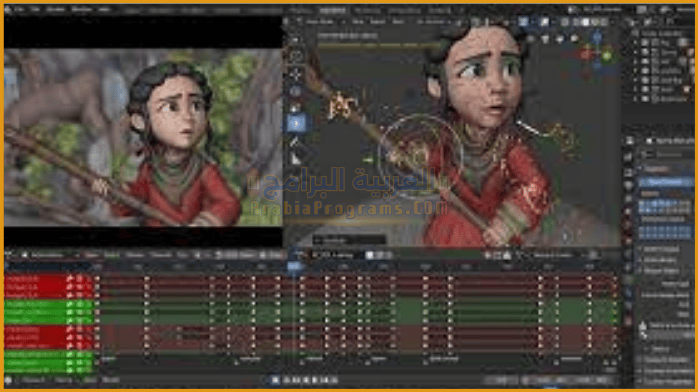This screenshot has width=698, height=392.
Task: Open Playback dropdown in timeline footer
Action: (x=35, y=380)
